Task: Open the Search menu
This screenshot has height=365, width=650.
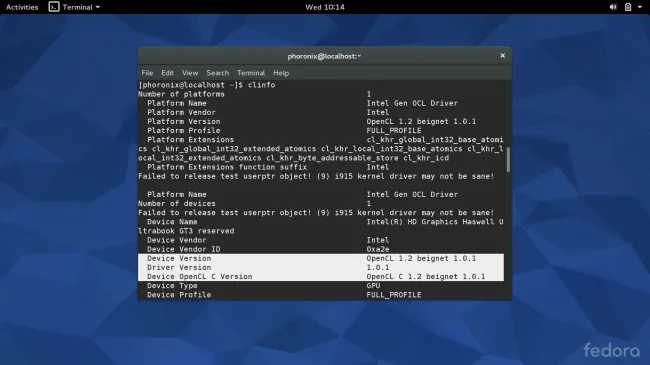Action: point(218,73)
